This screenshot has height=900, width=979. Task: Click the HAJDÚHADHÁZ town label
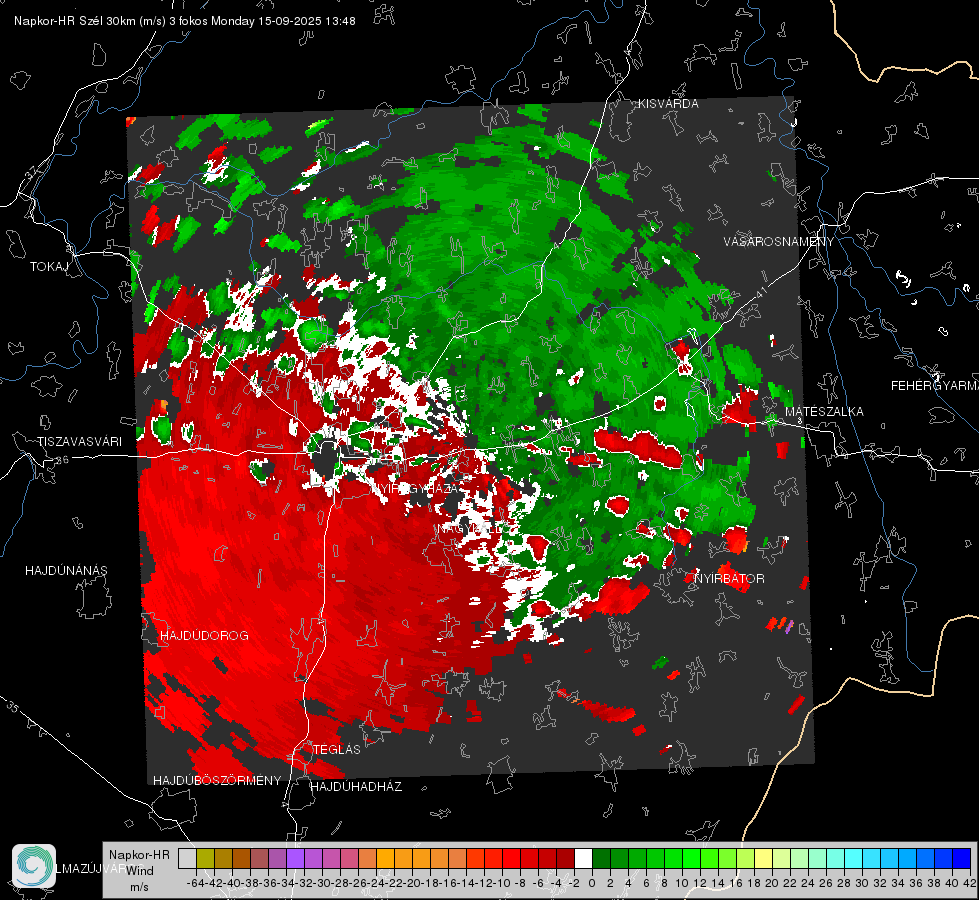(356, 787)
